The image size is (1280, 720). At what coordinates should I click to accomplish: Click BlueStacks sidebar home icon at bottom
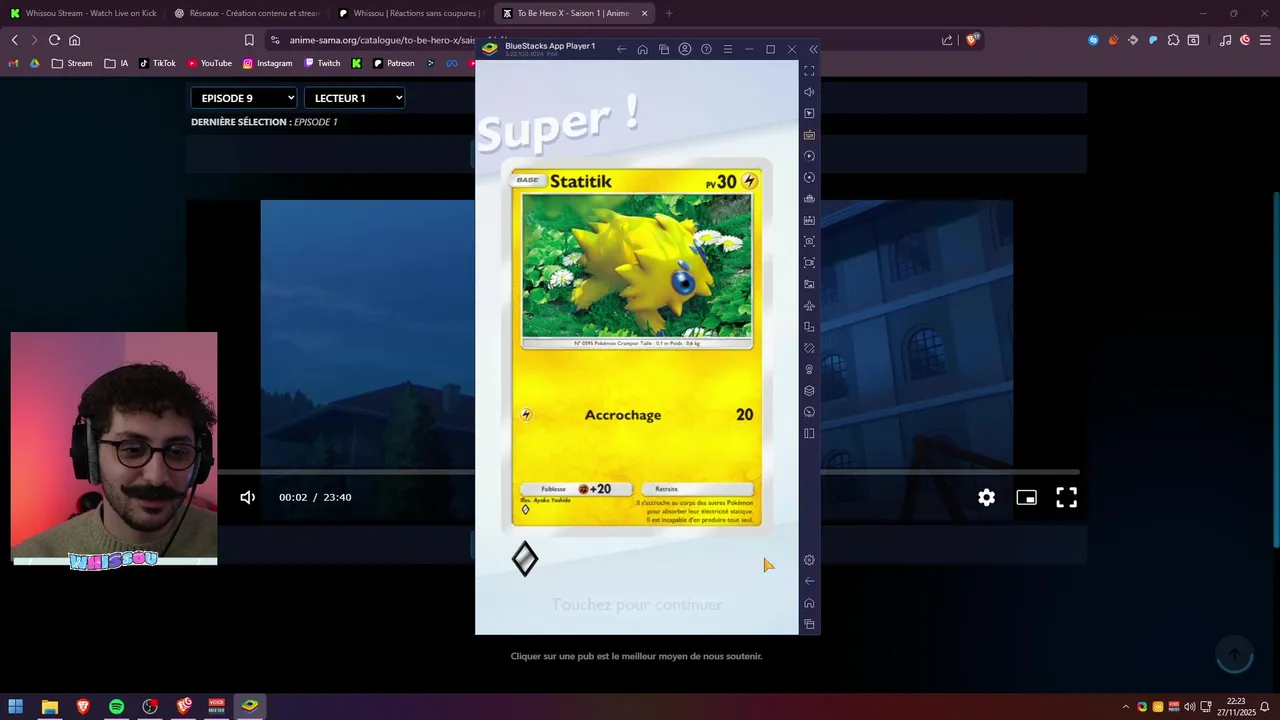point(809,603)
